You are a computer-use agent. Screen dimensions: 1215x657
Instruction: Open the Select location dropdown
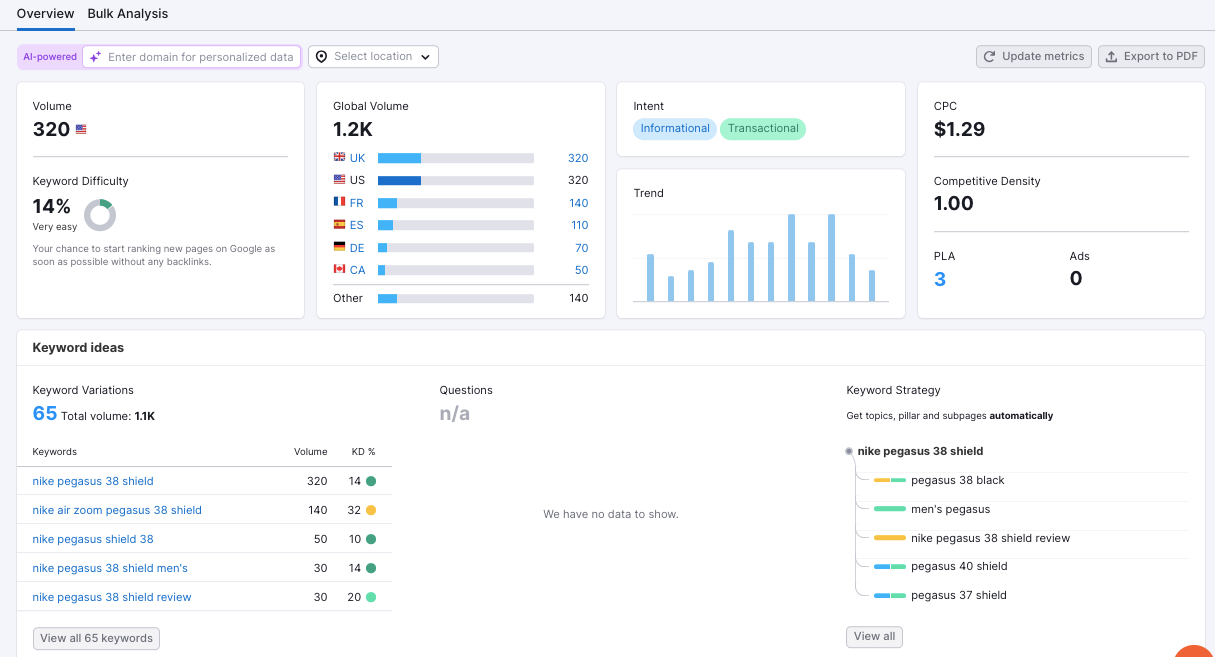coord(373,57)
